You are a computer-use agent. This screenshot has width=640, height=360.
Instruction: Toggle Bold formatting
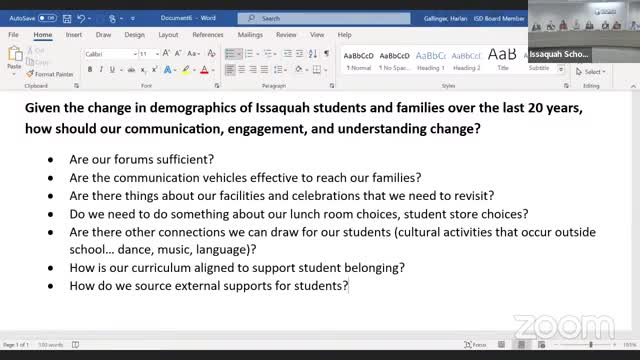(90, 70)
